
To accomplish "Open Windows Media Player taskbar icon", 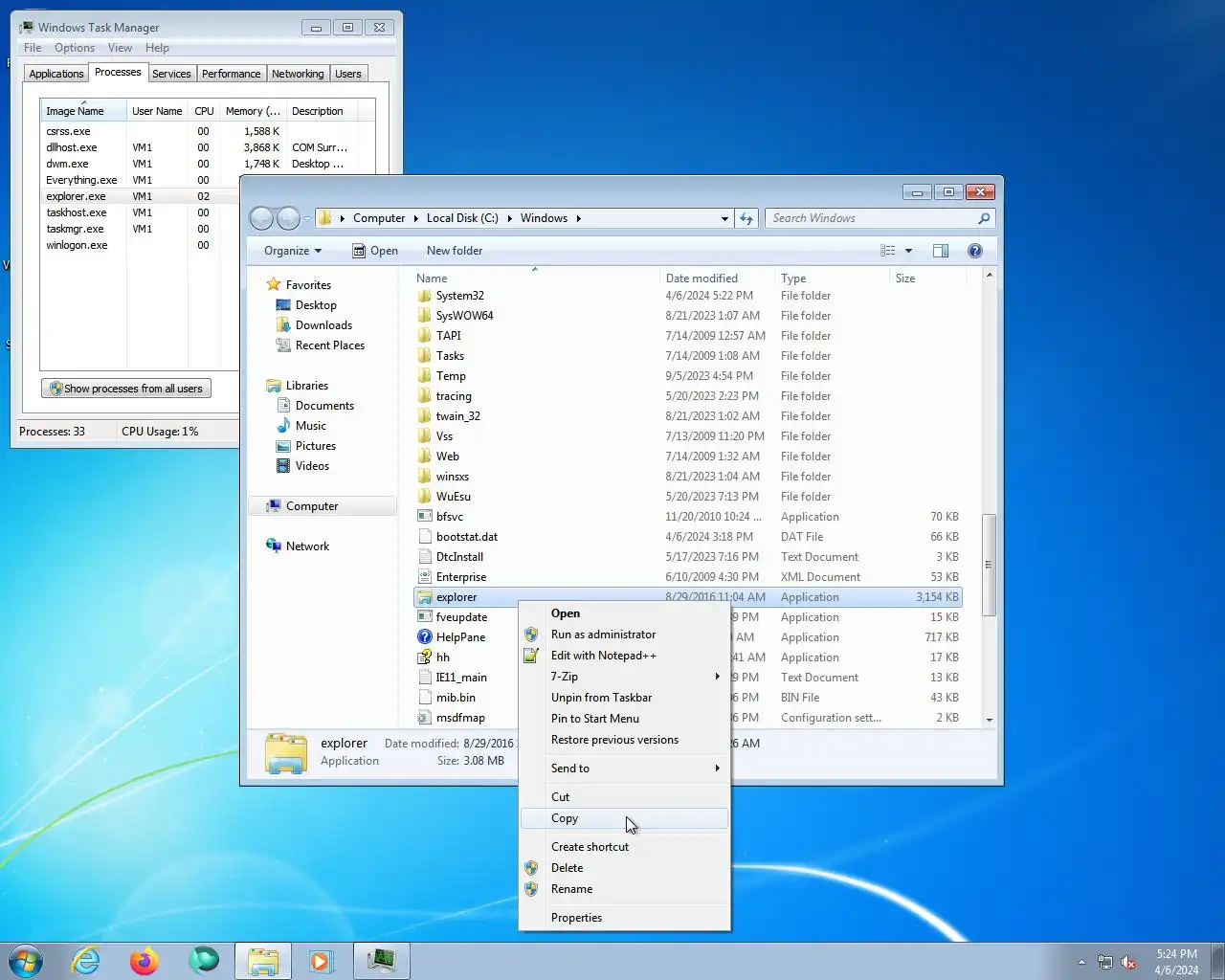I will tap(321, 961).
